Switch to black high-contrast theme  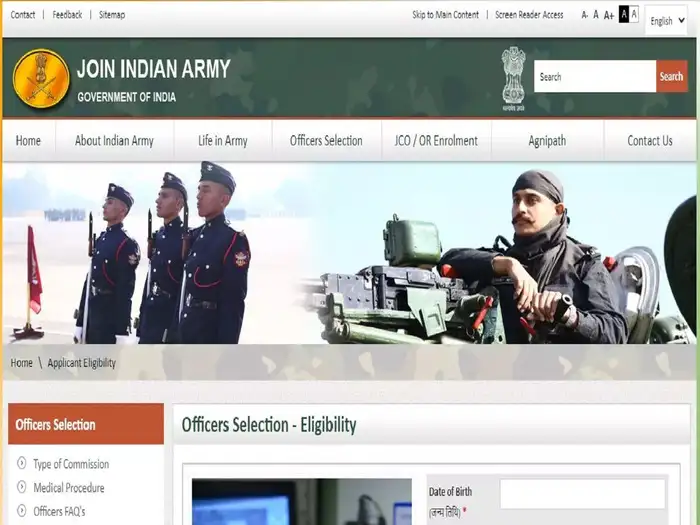tap(624, 14)
